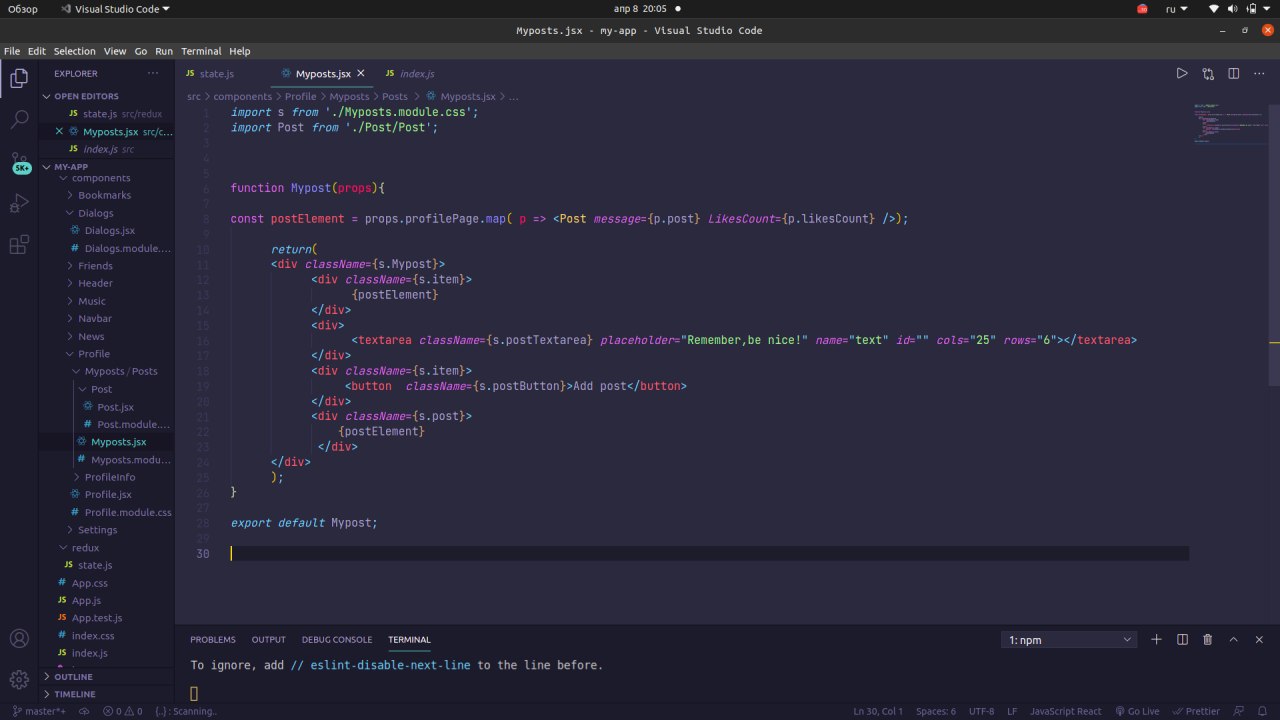Switch to the state.js editor tab
The image size is (1280, 720).
(216, 74)
